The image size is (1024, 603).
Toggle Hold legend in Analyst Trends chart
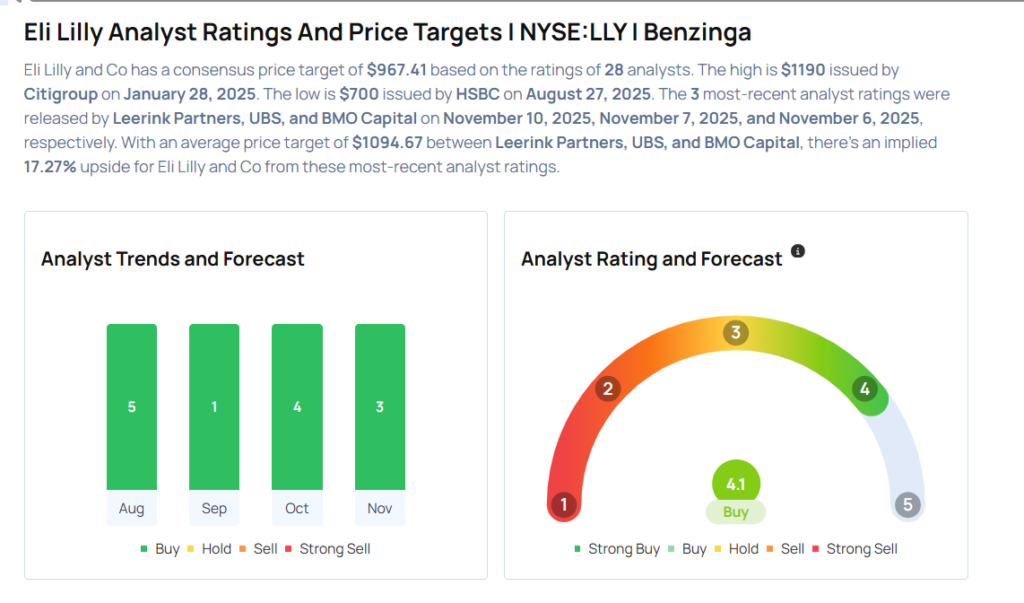[209, 549]
